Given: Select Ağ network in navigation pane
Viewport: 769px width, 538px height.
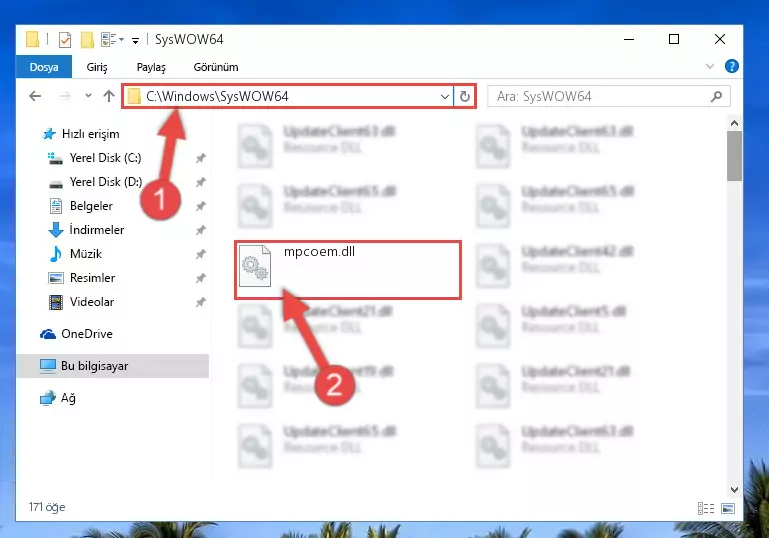Looking at the screenshot, I should coord(68,398).
